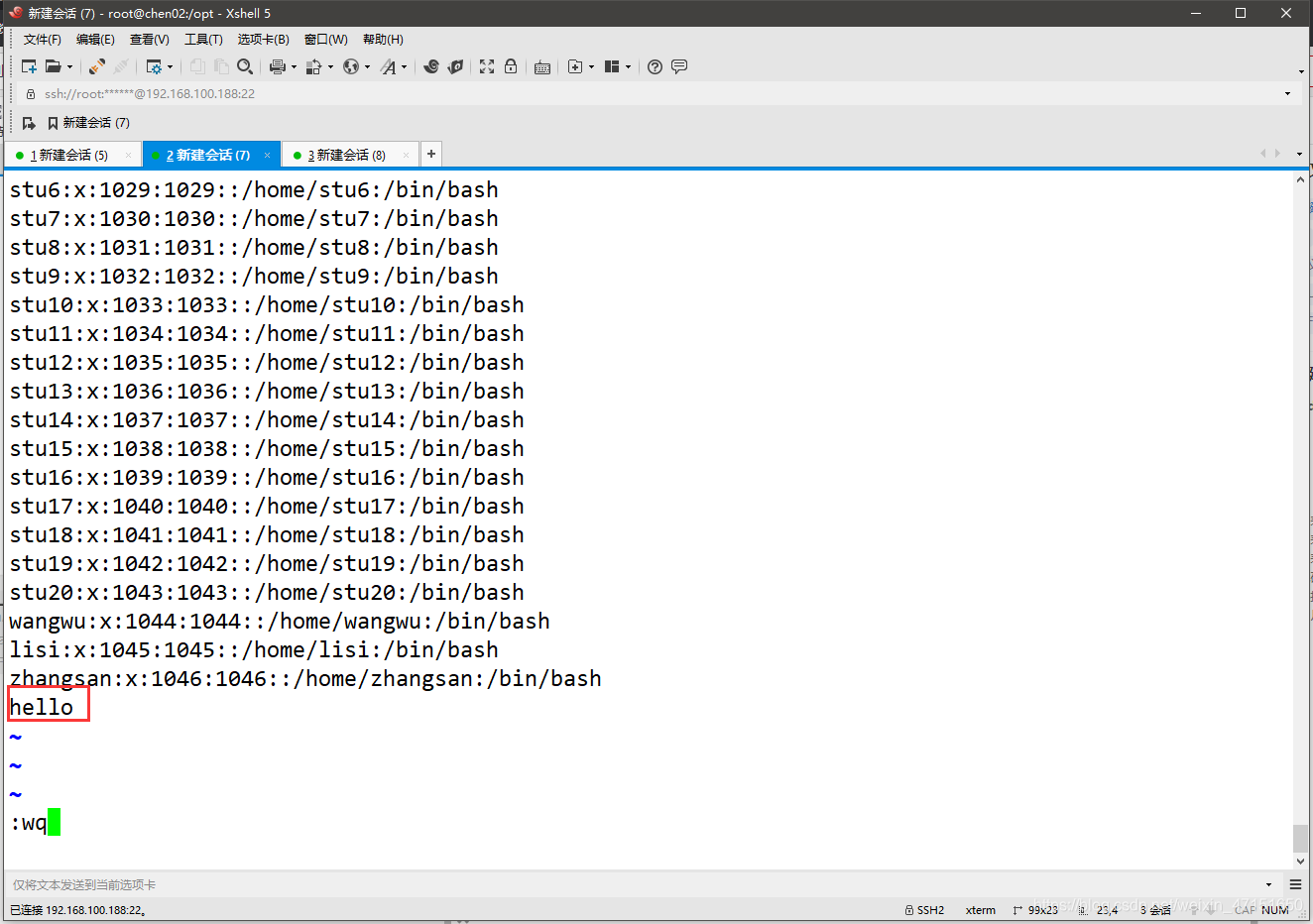Screen dimensions: 1313x924
Task: Click the Paste clipboard icon
Action: click(x=221, y=66)
